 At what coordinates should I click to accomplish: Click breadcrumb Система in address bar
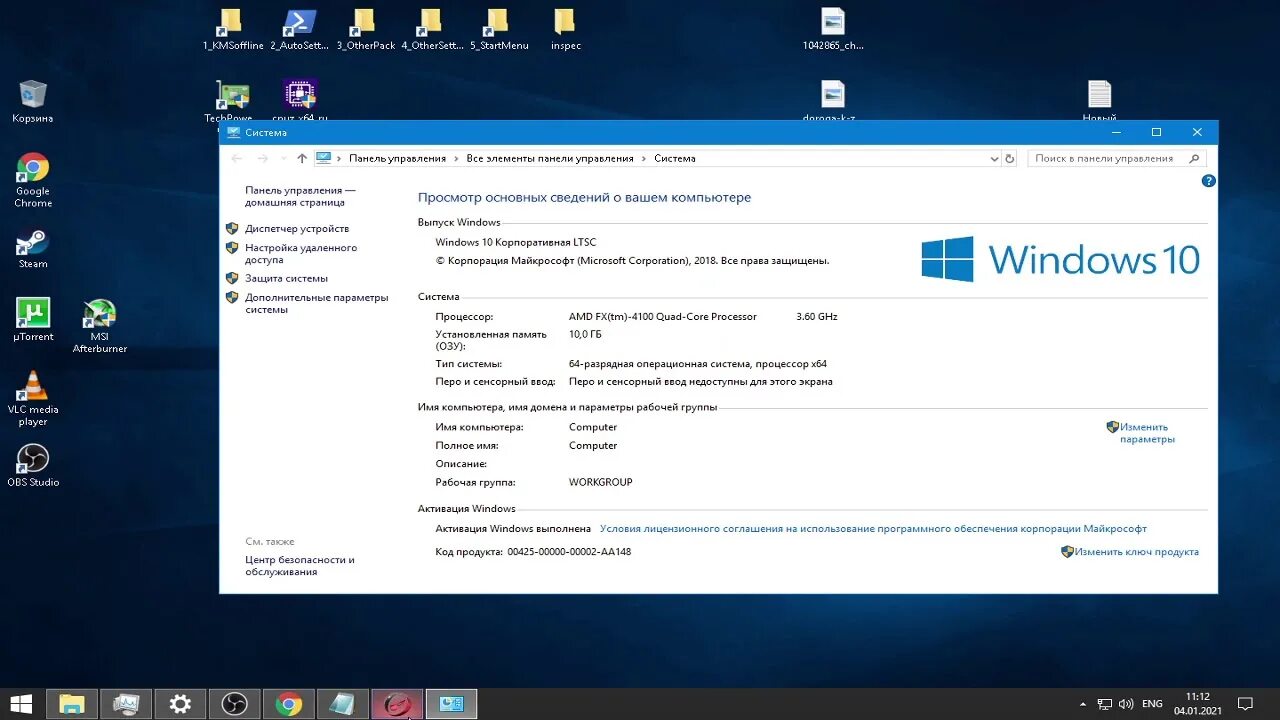(675, 158)
